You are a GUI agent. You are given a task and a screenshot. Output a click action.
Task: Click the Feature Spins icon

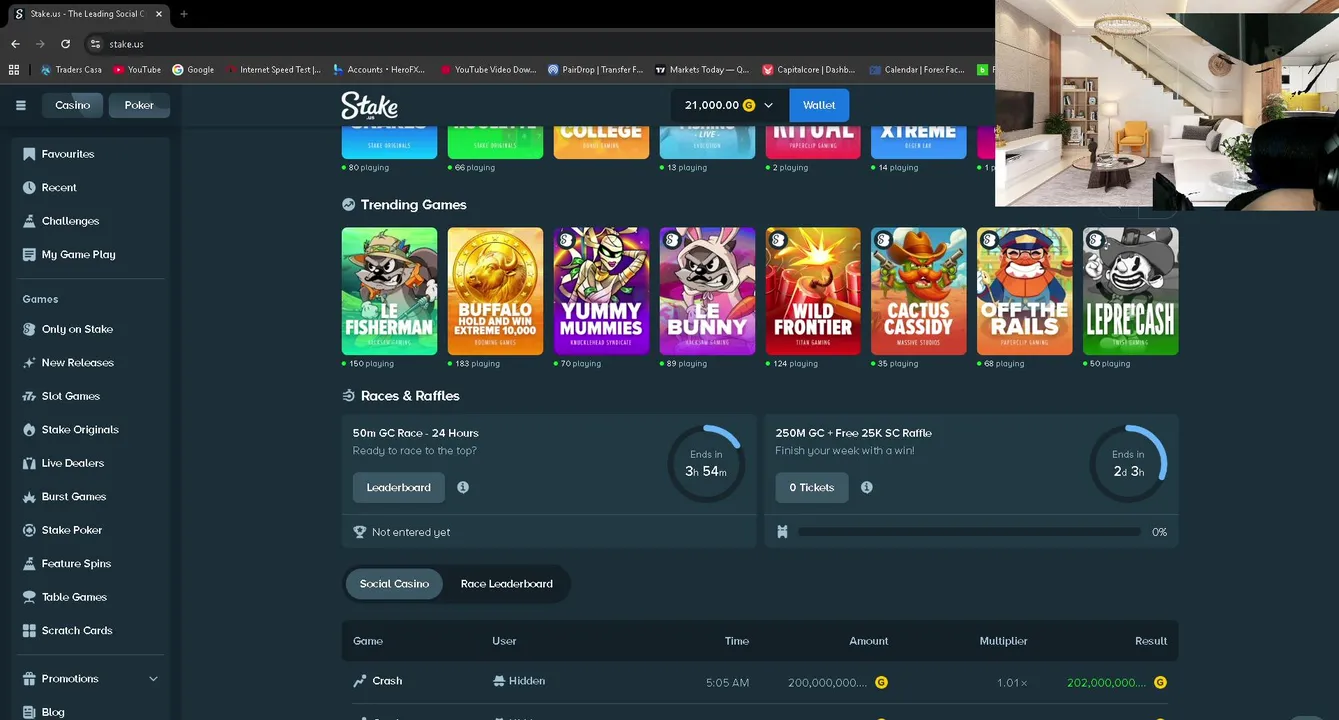(29, 564)
